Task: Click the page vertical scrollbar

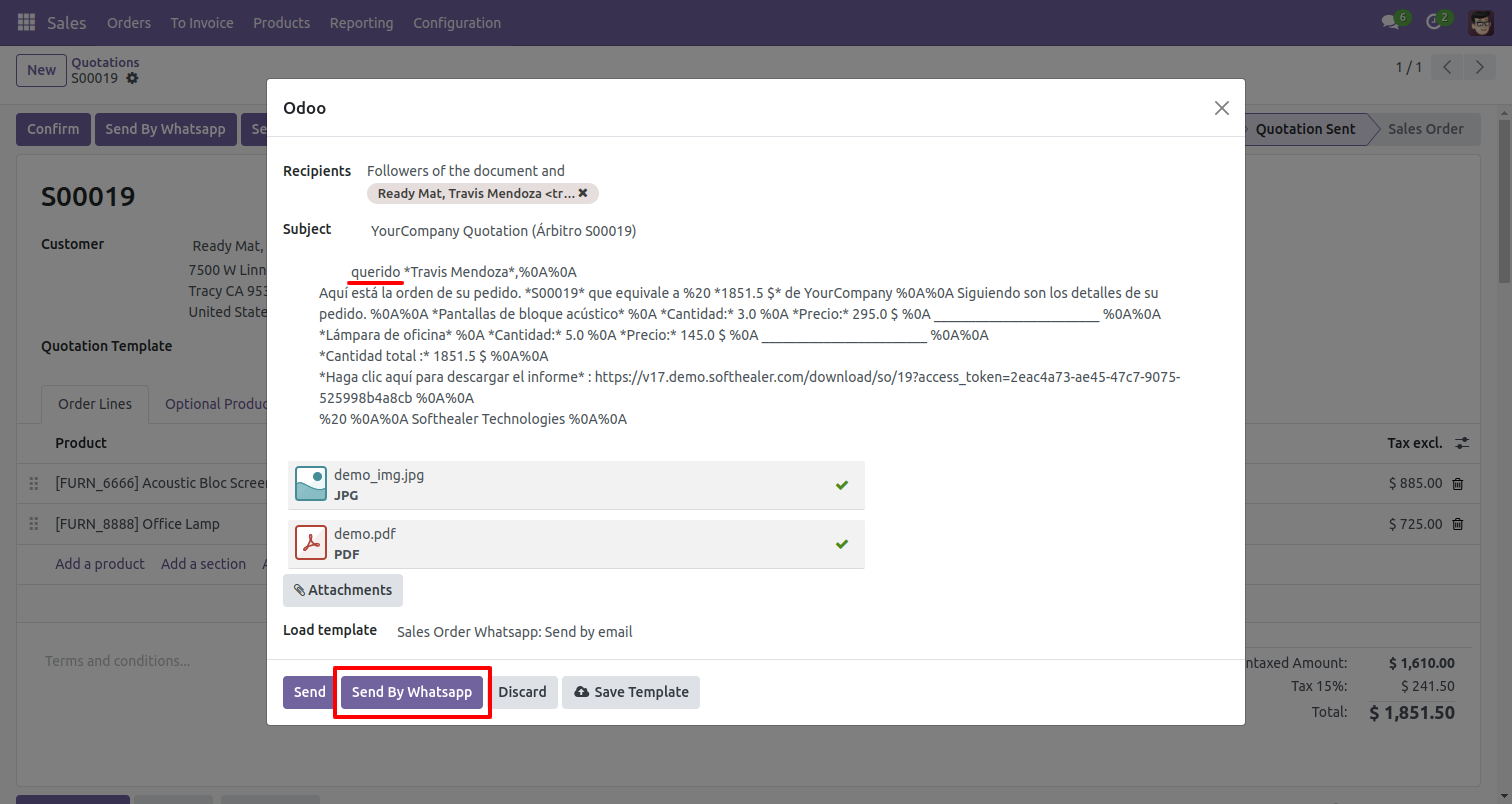Action: tap(1505, 200)
